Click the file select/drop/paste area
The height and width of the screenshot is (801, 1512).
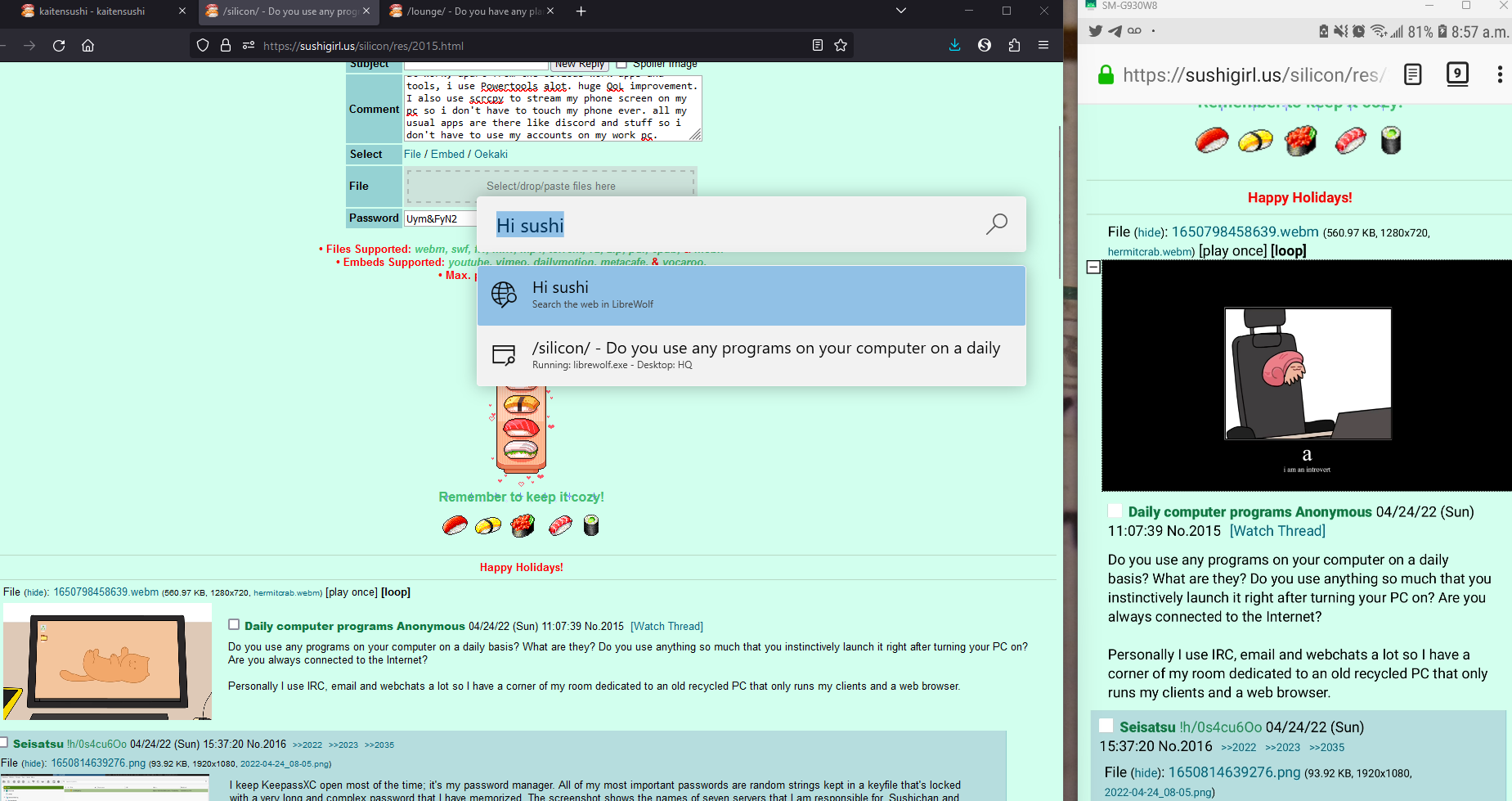click(550, 187)
